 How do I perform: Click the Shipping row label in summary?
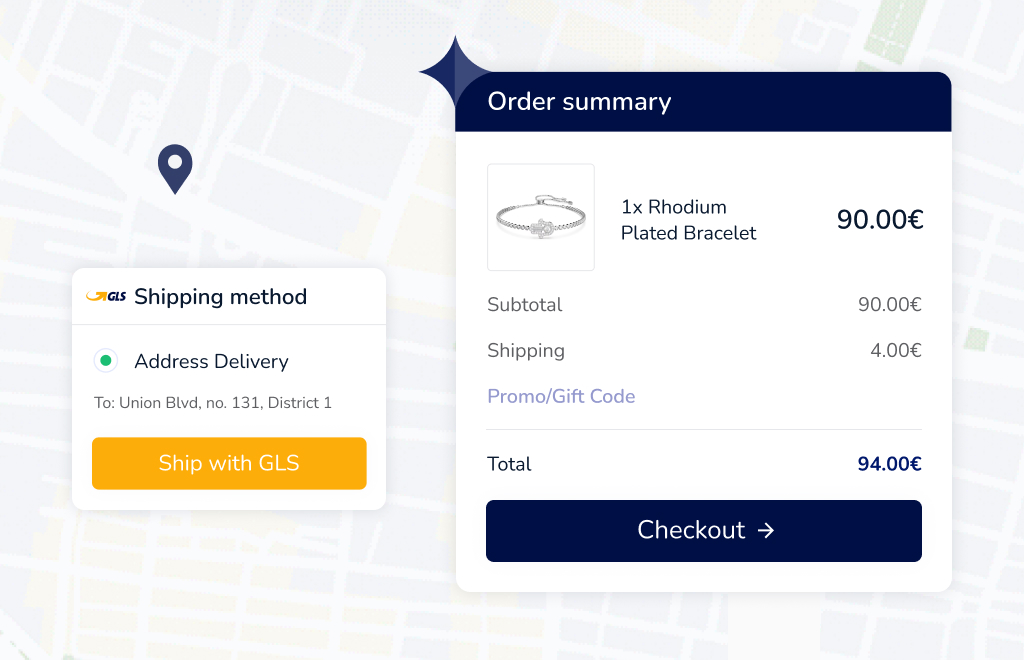click(526, 350)
